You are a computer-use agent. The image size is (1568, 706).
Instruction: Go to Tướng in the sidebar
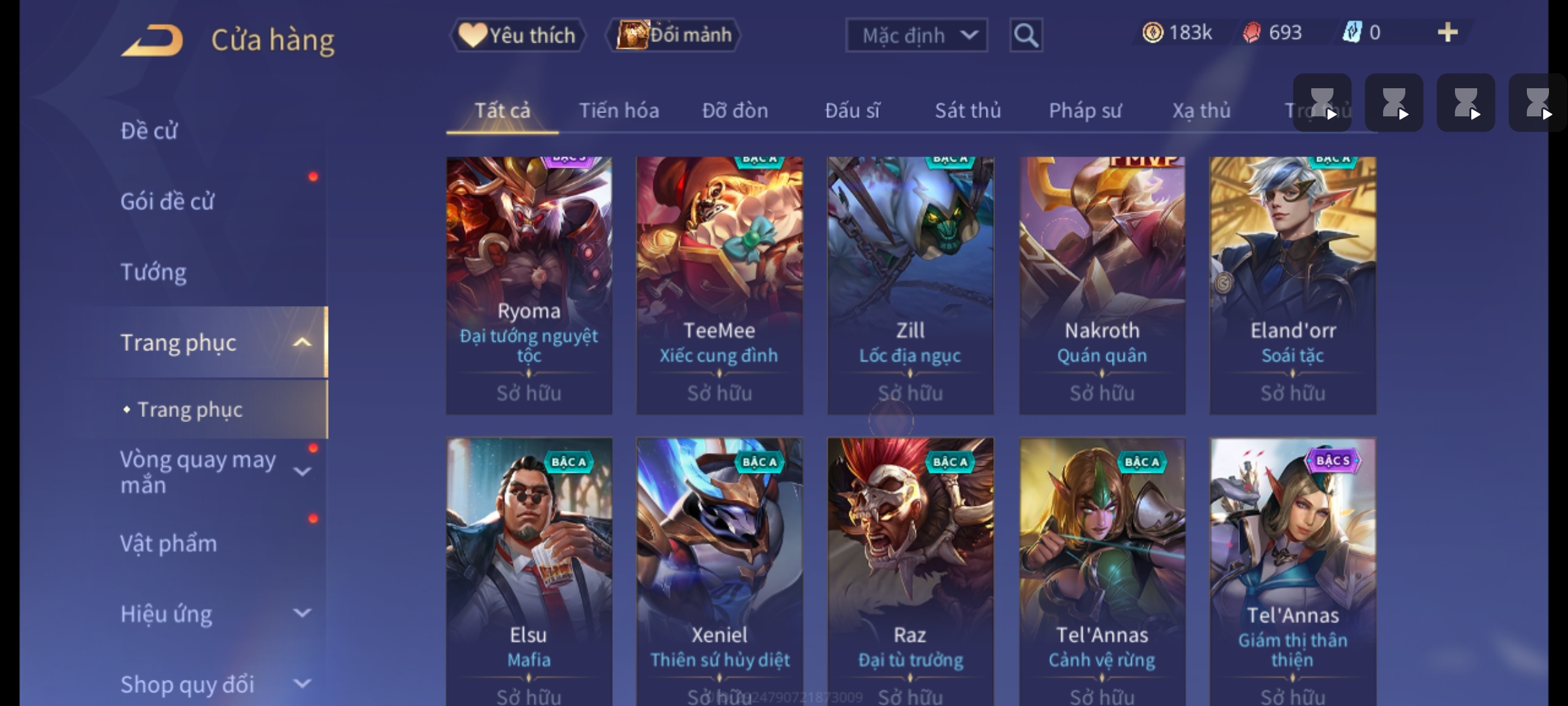tap(154, 272)
